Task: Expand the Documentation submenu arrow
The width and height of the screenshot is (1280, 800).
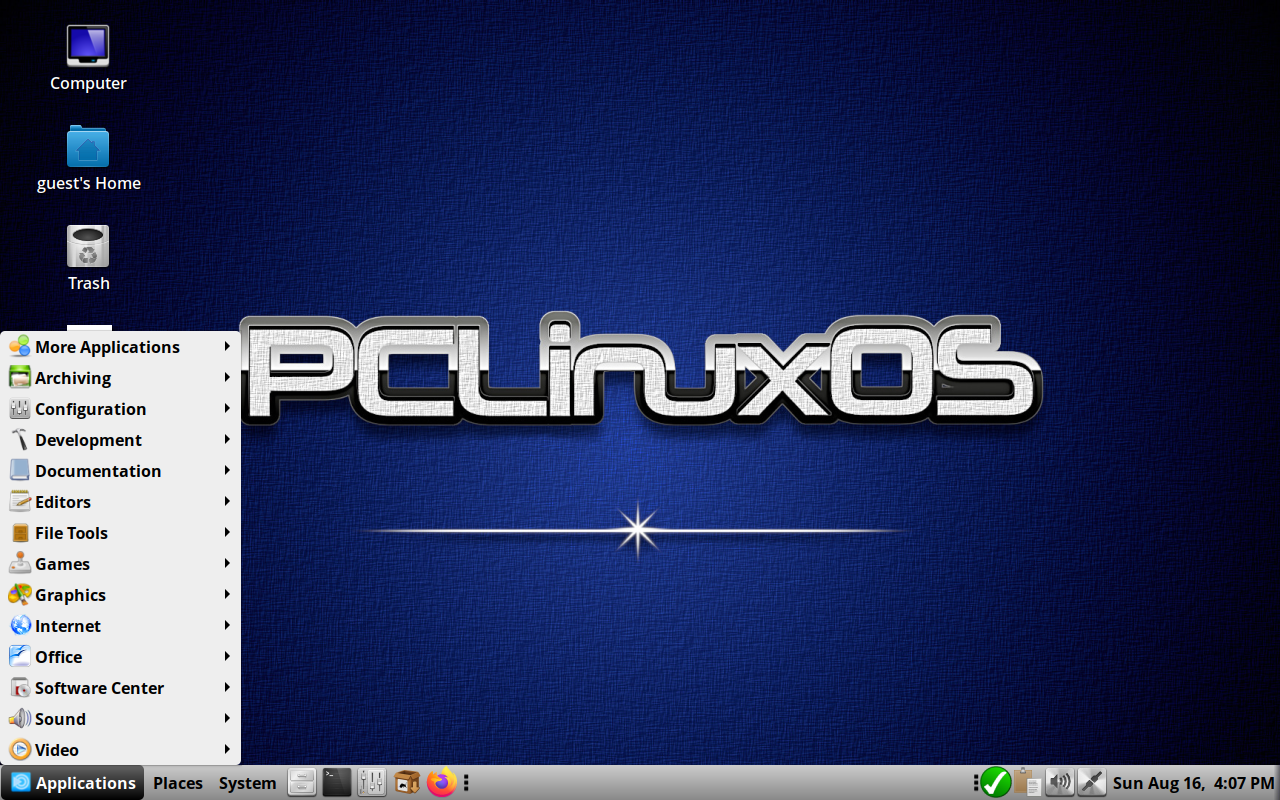Action: [x=228, y=470]
